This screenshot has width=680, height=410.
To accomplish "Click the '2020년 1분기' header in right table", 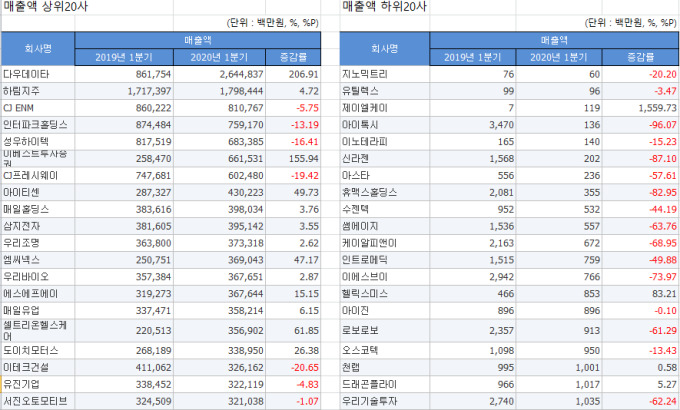I will pos(559,57).
